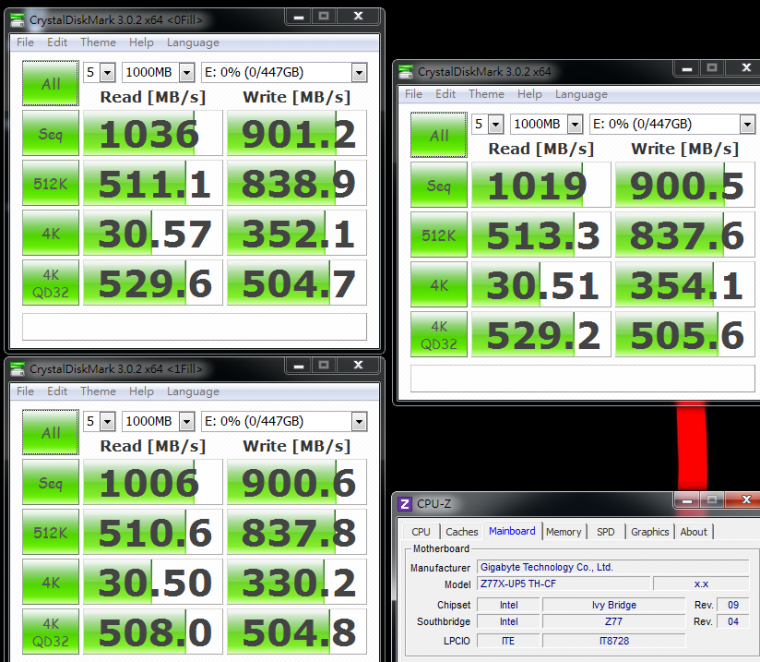Open Theme menu in the 0Fill window
The width and height of the screenshot is (760, 662).
point(98,42)
